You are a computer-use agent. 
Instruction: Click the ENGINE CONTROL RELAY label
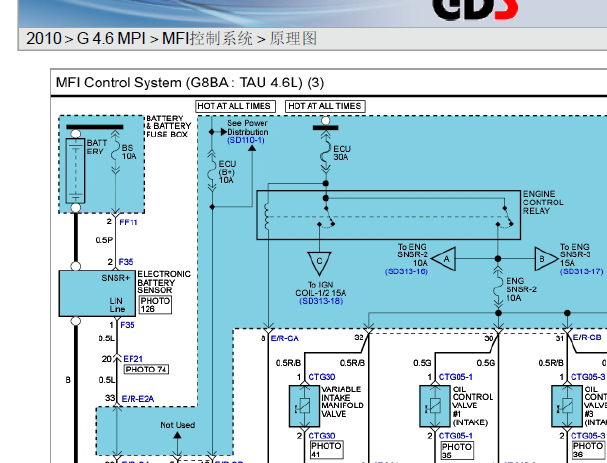(543, 202)
